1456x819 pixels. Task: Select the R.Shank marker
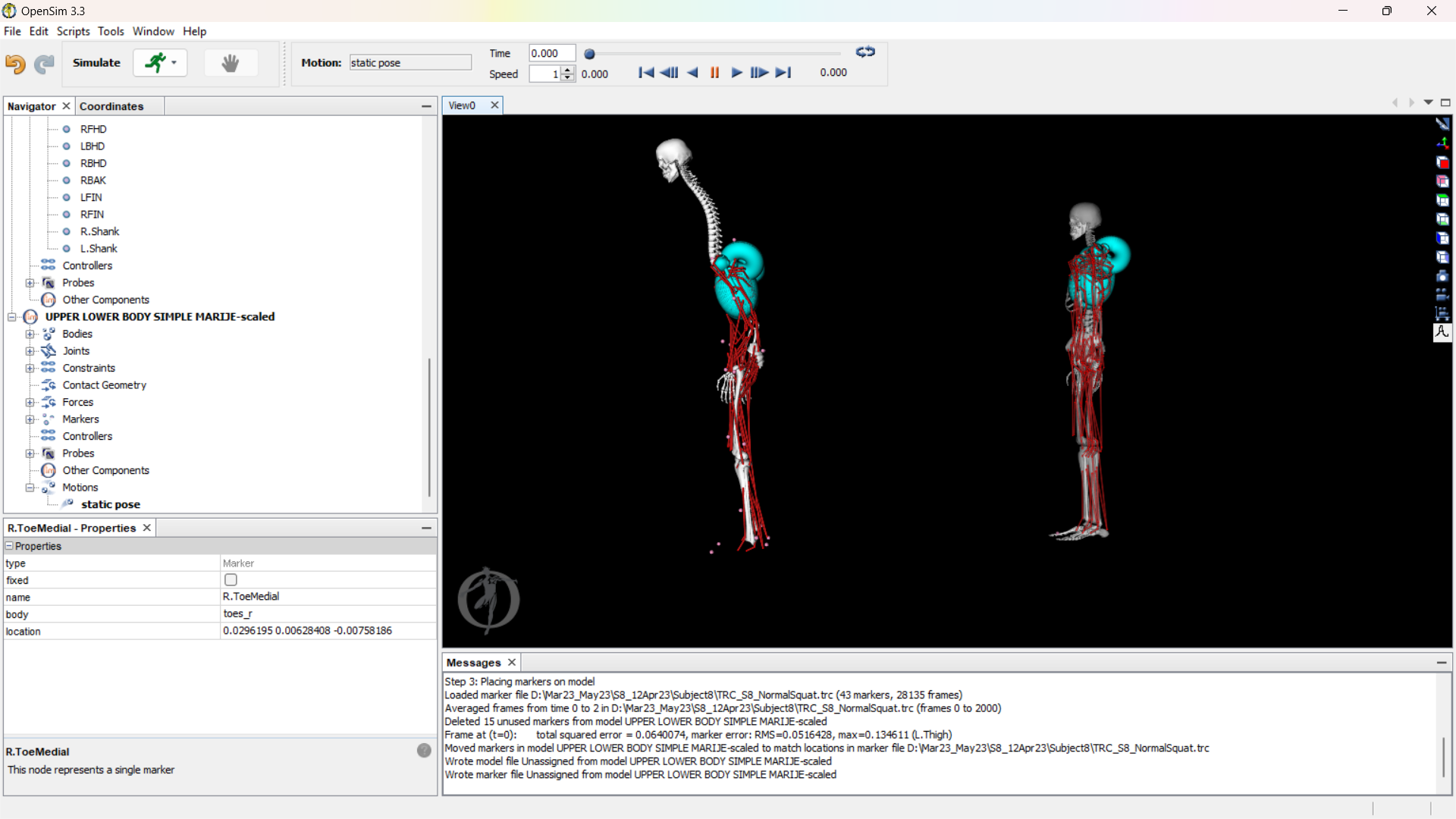click(x=99, y=231)
